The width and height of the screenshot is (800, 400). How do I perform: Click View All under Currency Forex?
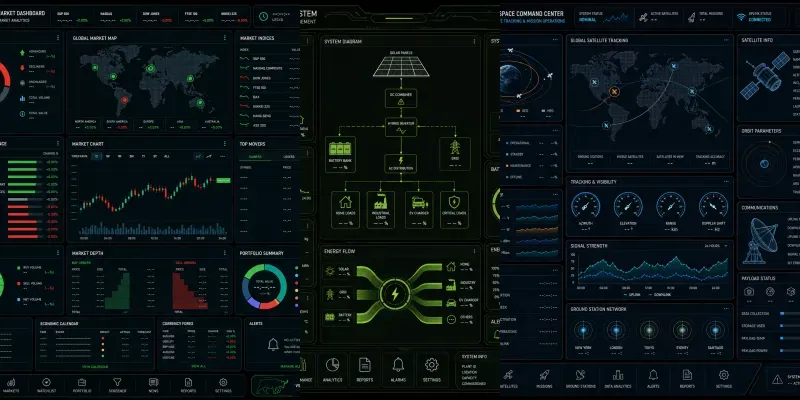pos(198,366)
